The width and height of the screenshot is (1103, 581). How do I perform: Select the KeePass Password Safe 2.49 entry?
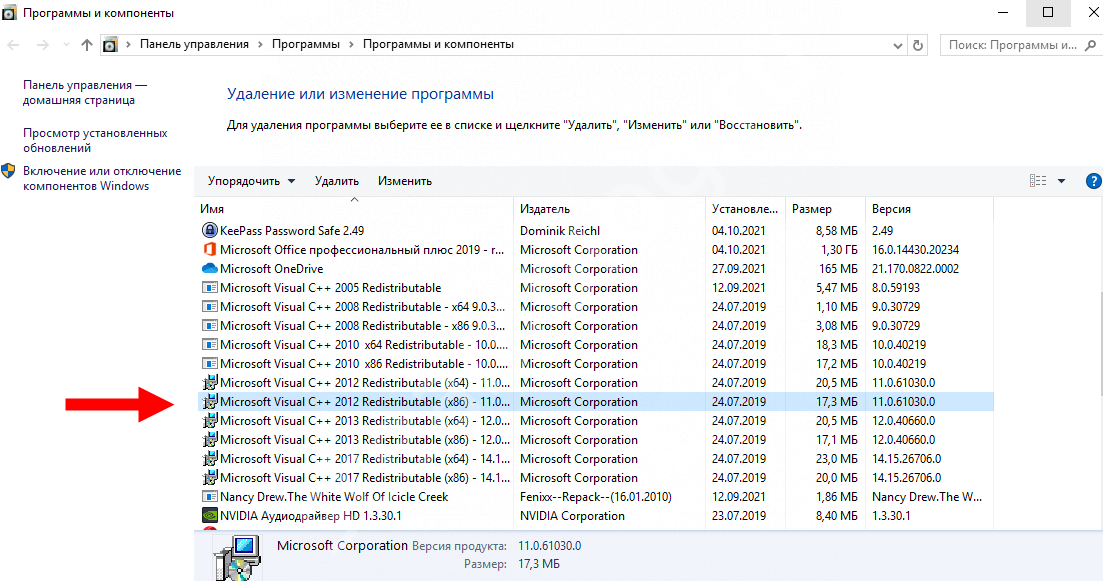[x=292, y=230]
